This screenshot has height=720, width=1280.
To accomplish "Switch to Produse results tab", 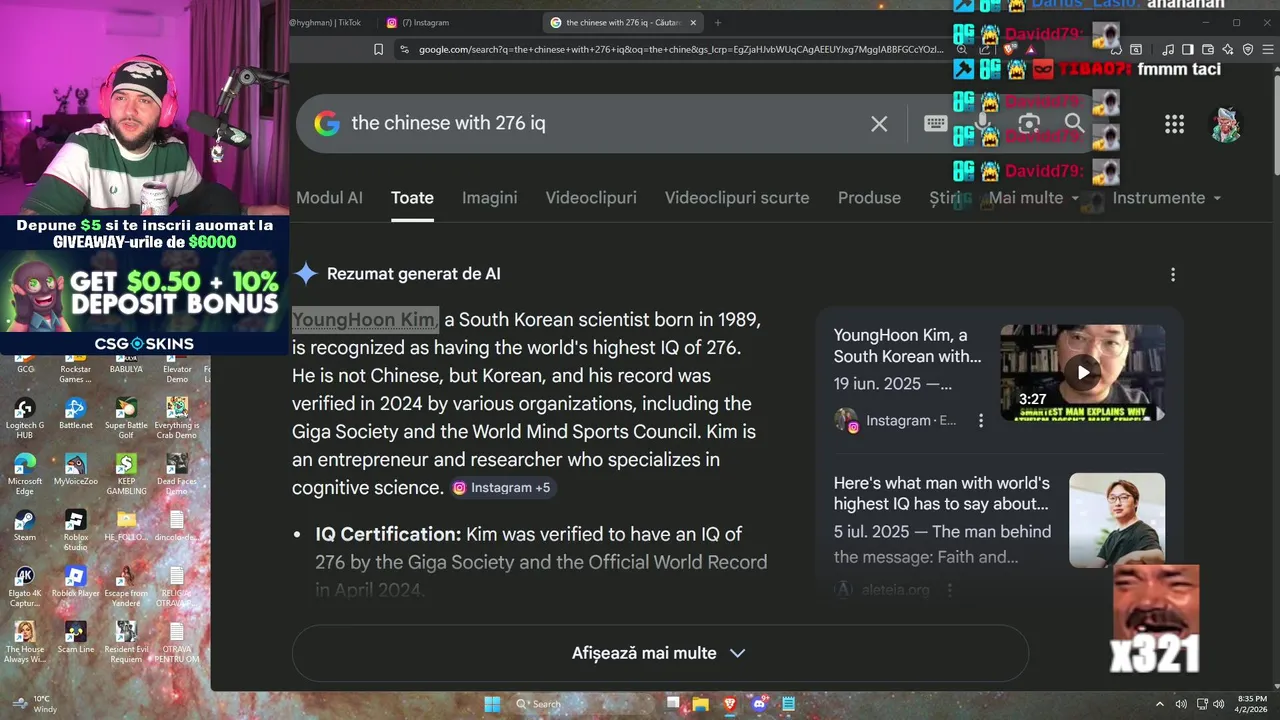I will pos(869,198).
